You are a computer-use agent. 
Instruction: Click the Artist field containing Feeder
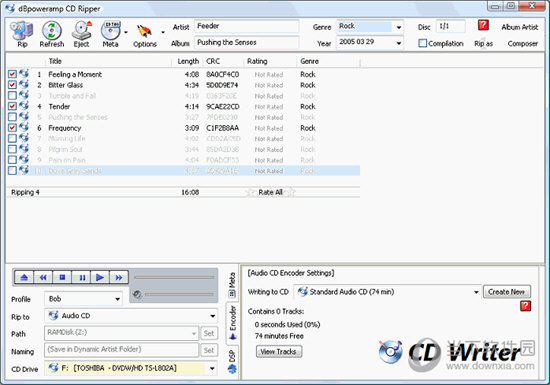(246, 26)
